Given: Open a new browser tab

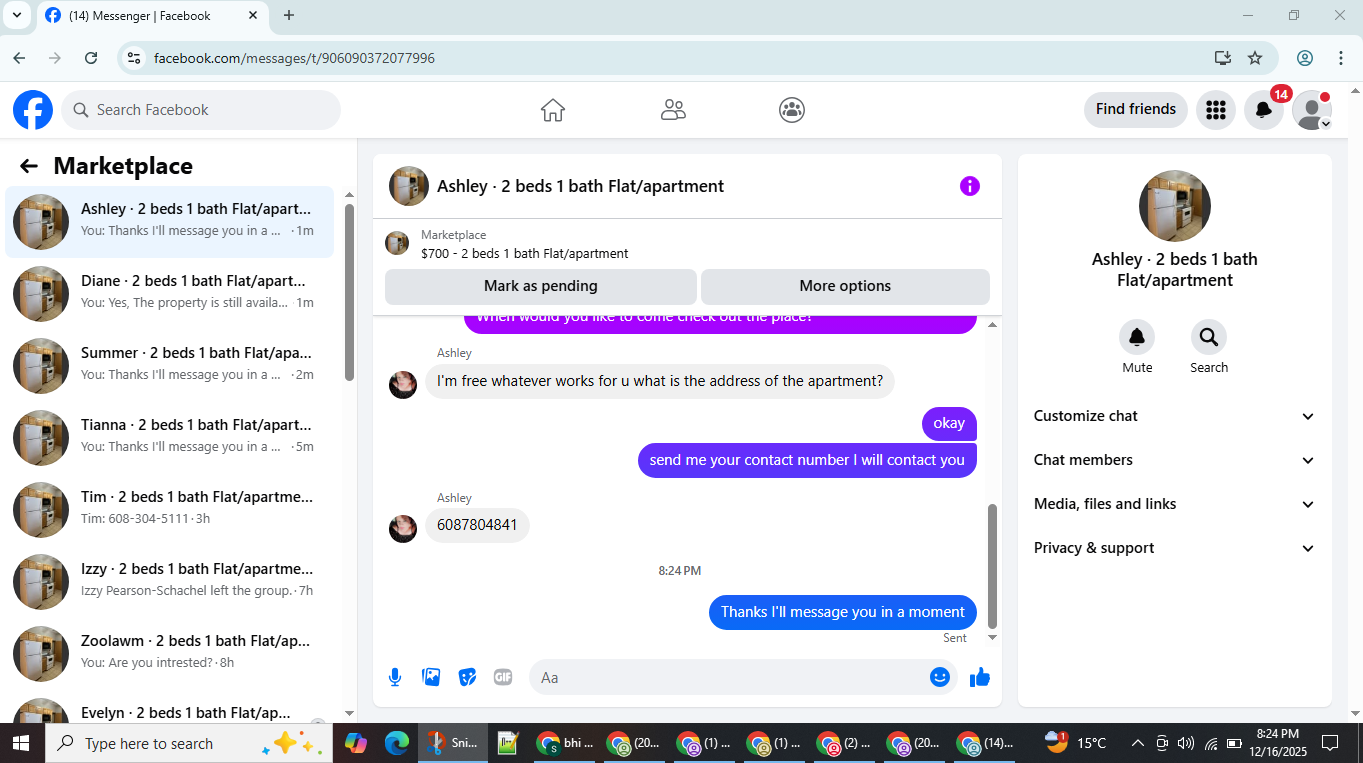Looking at the screenshot, I should coord(289,15).
